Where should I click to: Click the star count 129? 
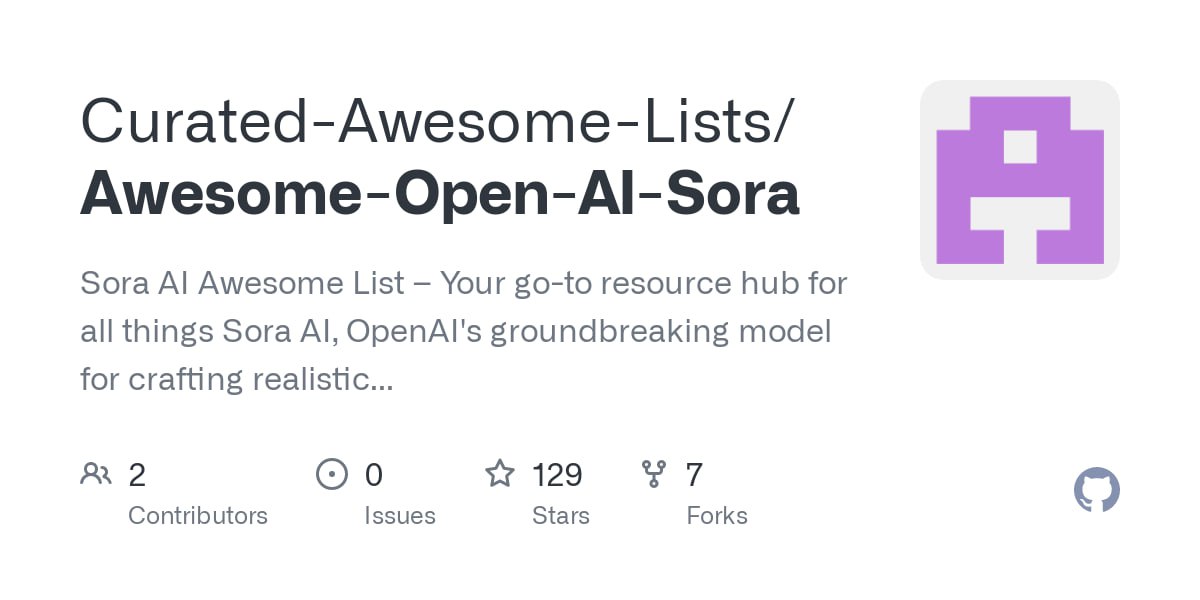pos(557,474)
